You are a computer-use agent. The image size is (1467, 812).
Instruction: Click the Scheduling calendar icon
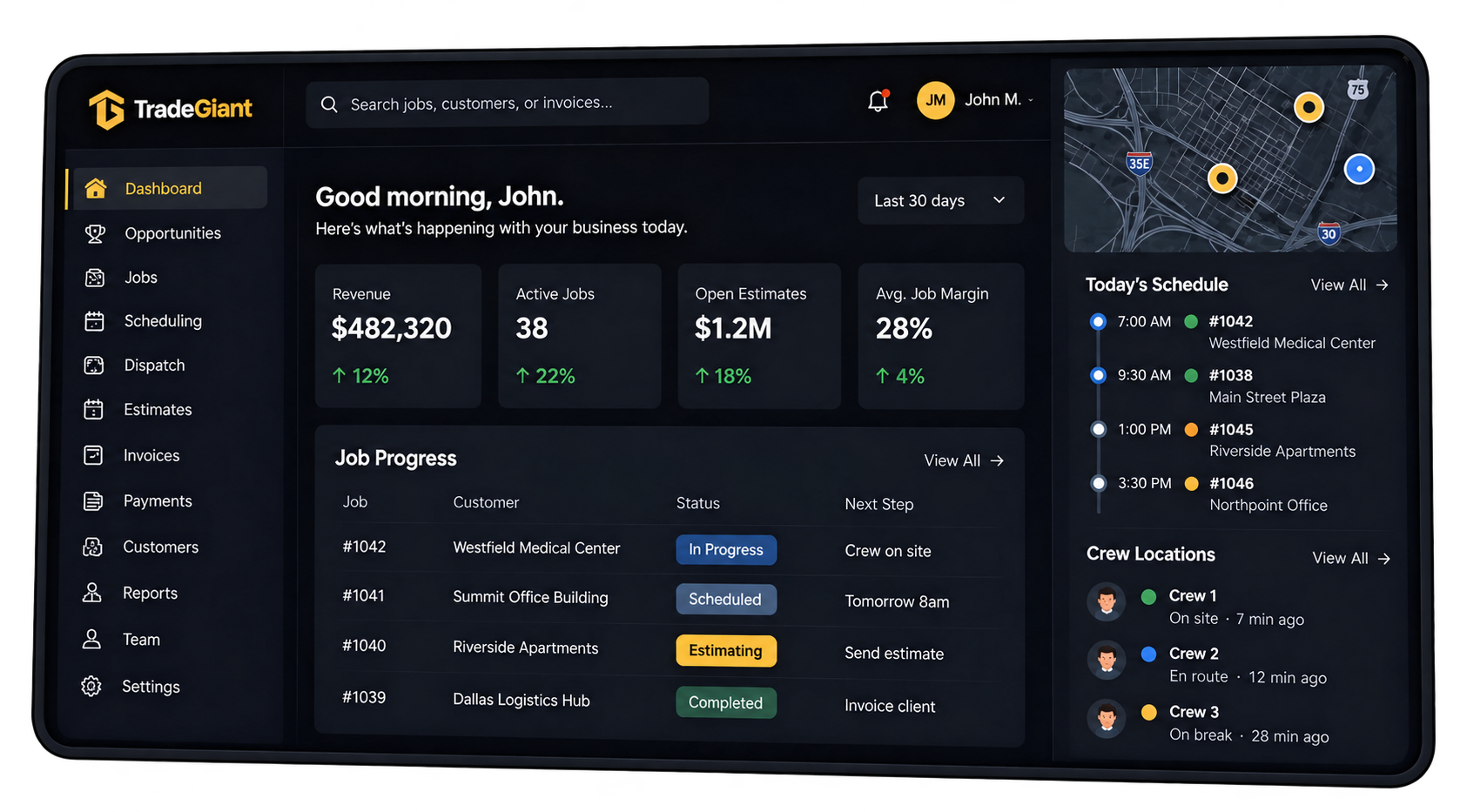[x=94, y=321]
